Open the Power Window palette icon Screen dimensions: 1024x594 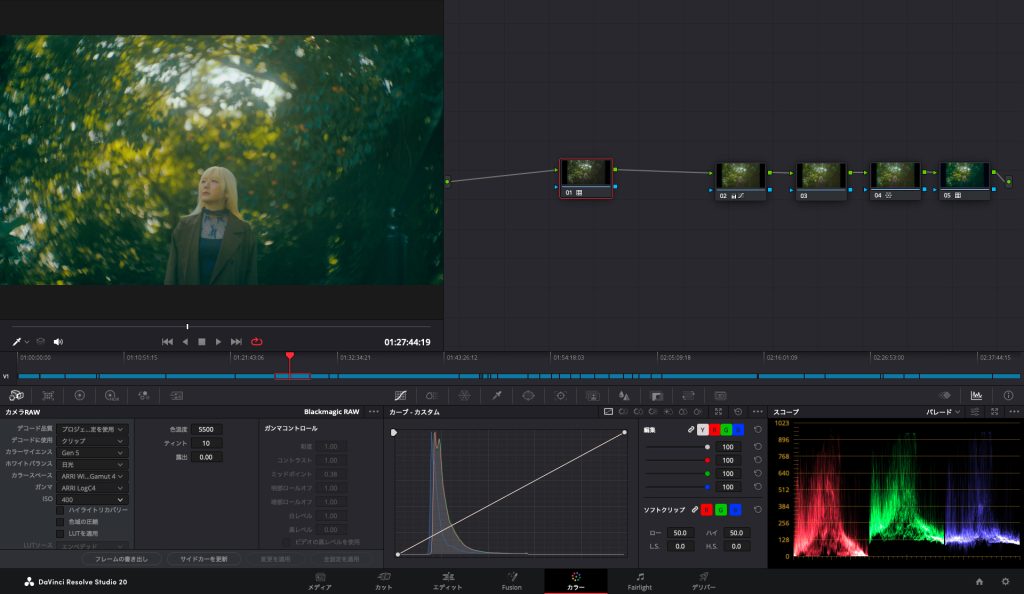(528, 395)
